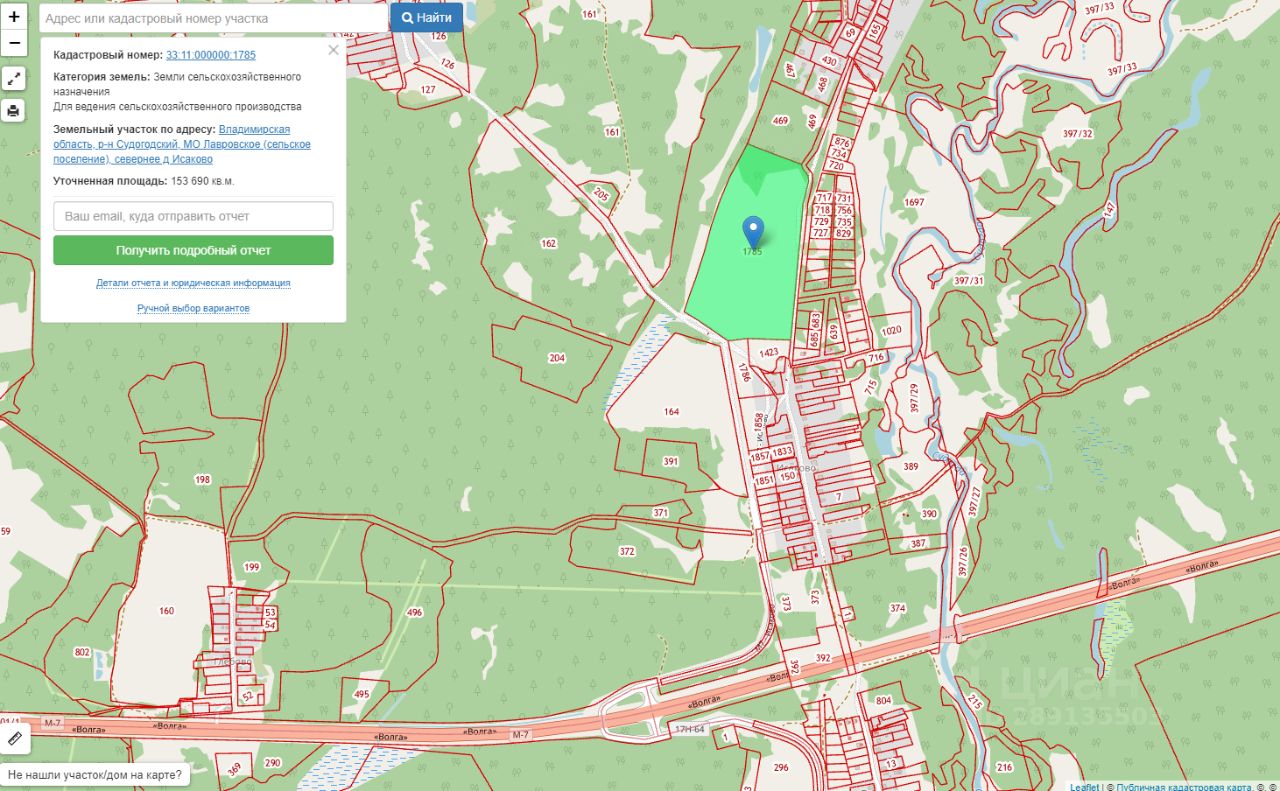Click parcel labeled 397/32 on map

coord(1078,133)
